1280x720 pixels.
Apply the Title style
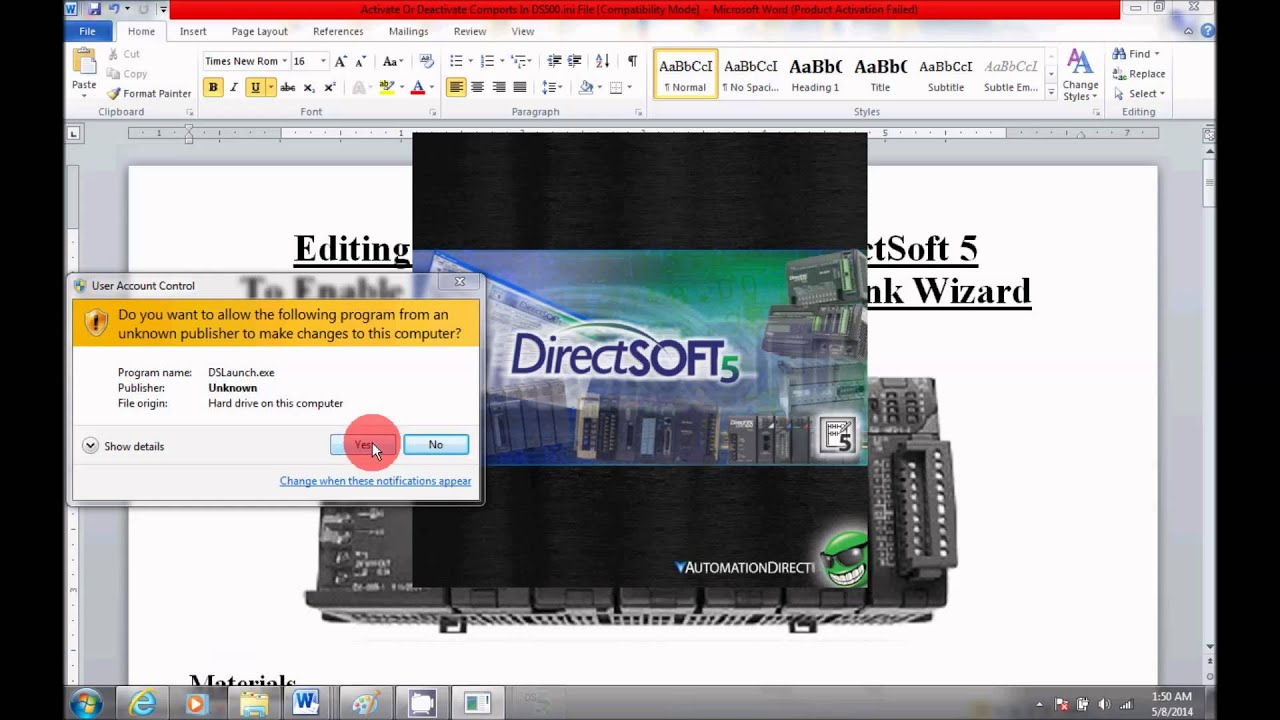(x=880, y=75)
